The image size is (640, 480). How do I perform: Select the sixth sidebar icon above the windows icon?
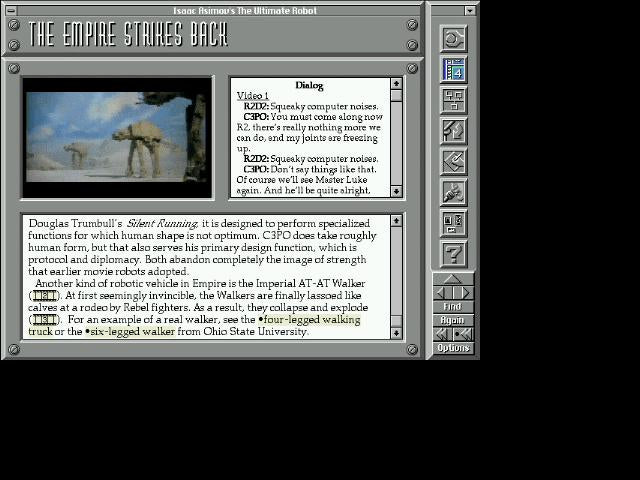pos(453,192)
